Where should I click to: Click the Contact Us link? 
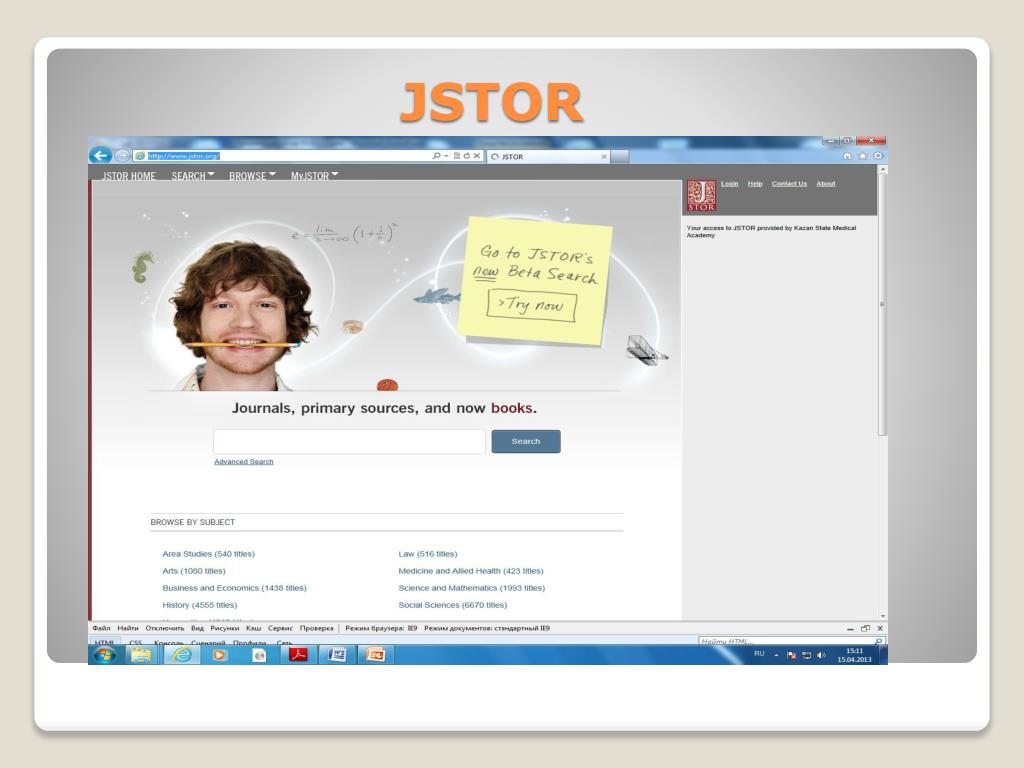coord(789,184)
